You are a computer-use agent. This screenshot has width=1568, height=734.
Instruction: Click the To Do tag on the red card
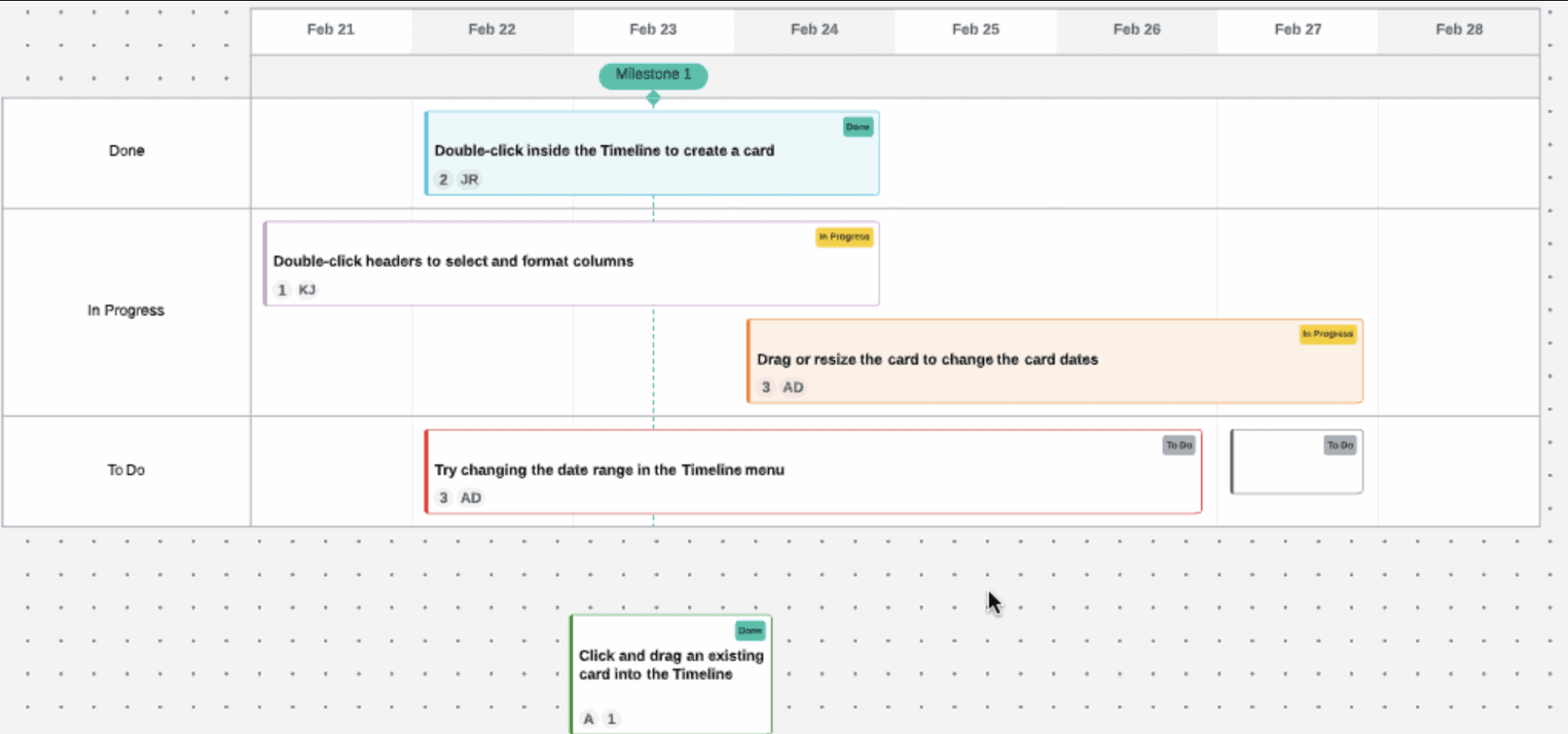(x=1179, y=445)
